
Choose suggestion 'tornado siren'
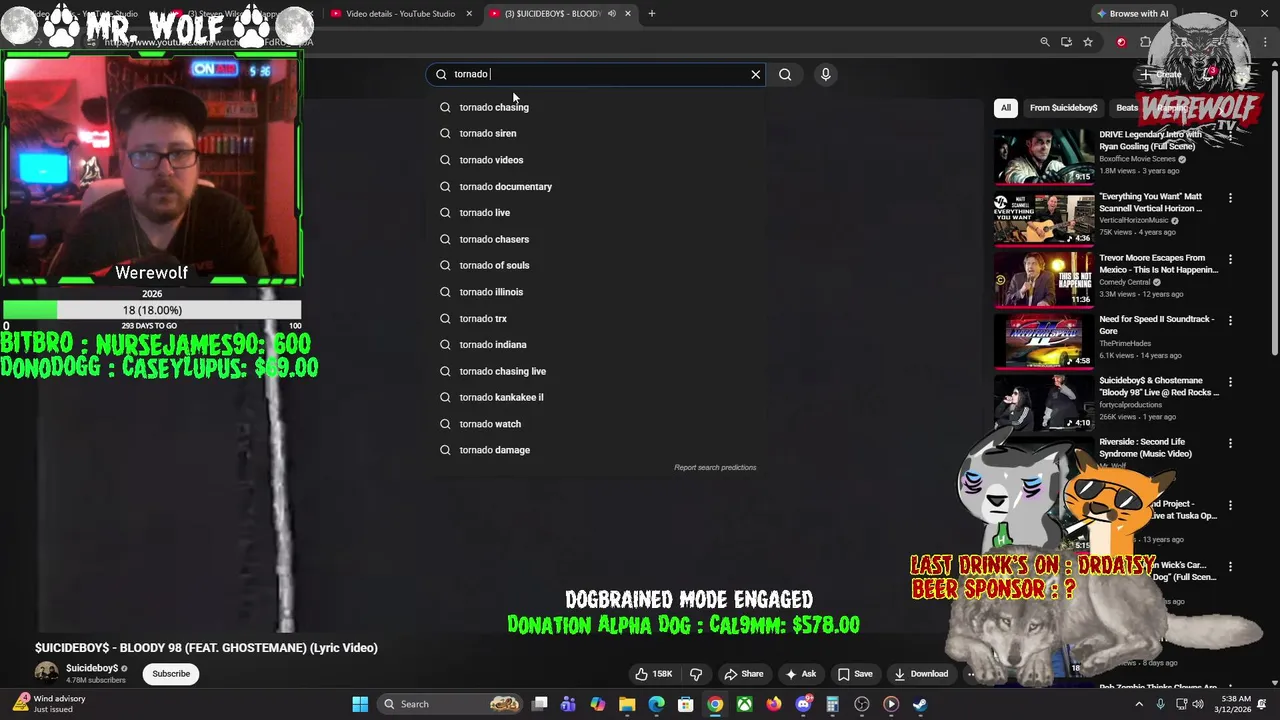pos(597,133)
